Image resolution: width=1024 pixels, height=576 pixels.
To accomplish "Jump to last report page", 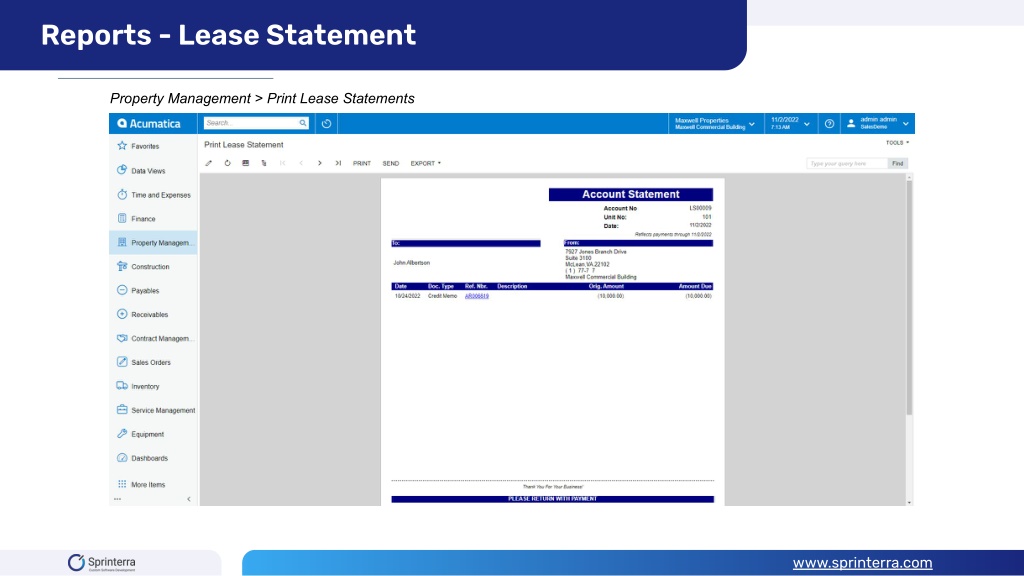I will point(338,163).
